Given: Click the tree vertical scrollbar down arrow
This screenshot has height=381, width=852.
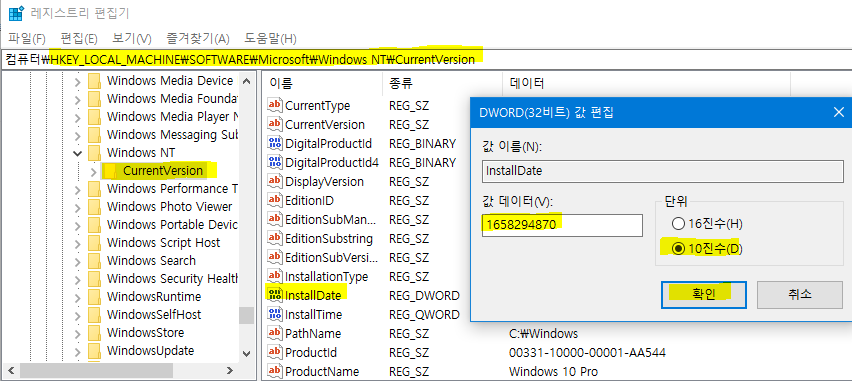Looking at the screenshot, I should click(x=246, y=353).
